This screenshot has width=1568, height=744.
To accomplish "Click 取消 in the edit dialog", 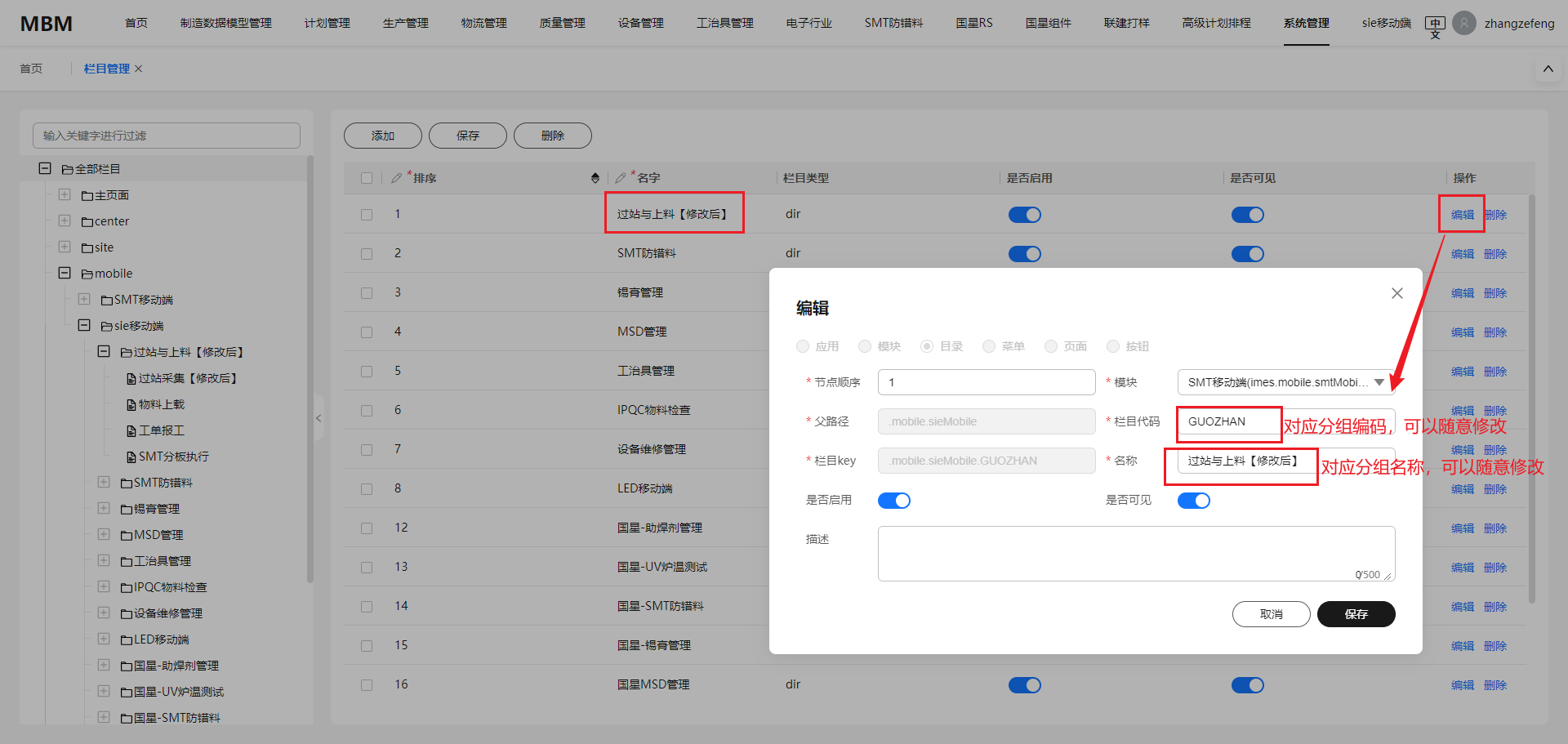I will point(1272,614).
